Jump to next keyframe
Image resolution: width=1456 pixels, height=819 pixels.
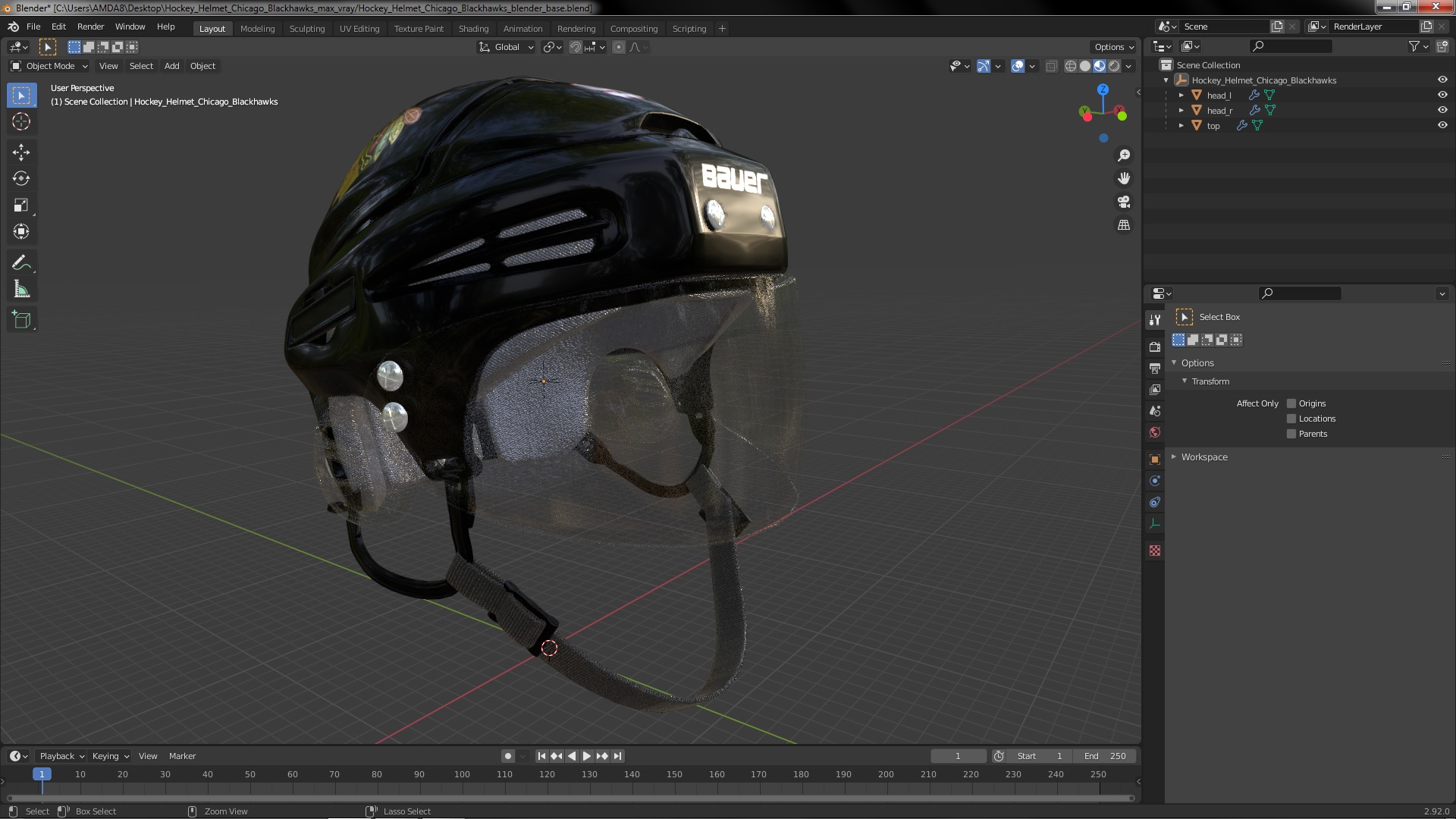[x=602, y=756]
